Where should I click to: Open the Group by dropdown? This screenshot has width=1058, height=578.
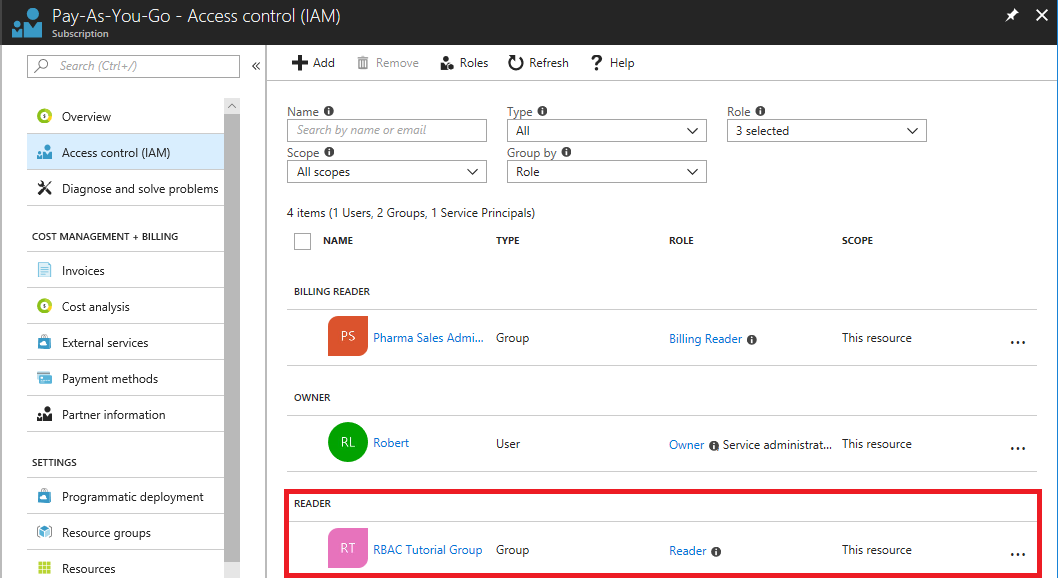coord(605,171)
